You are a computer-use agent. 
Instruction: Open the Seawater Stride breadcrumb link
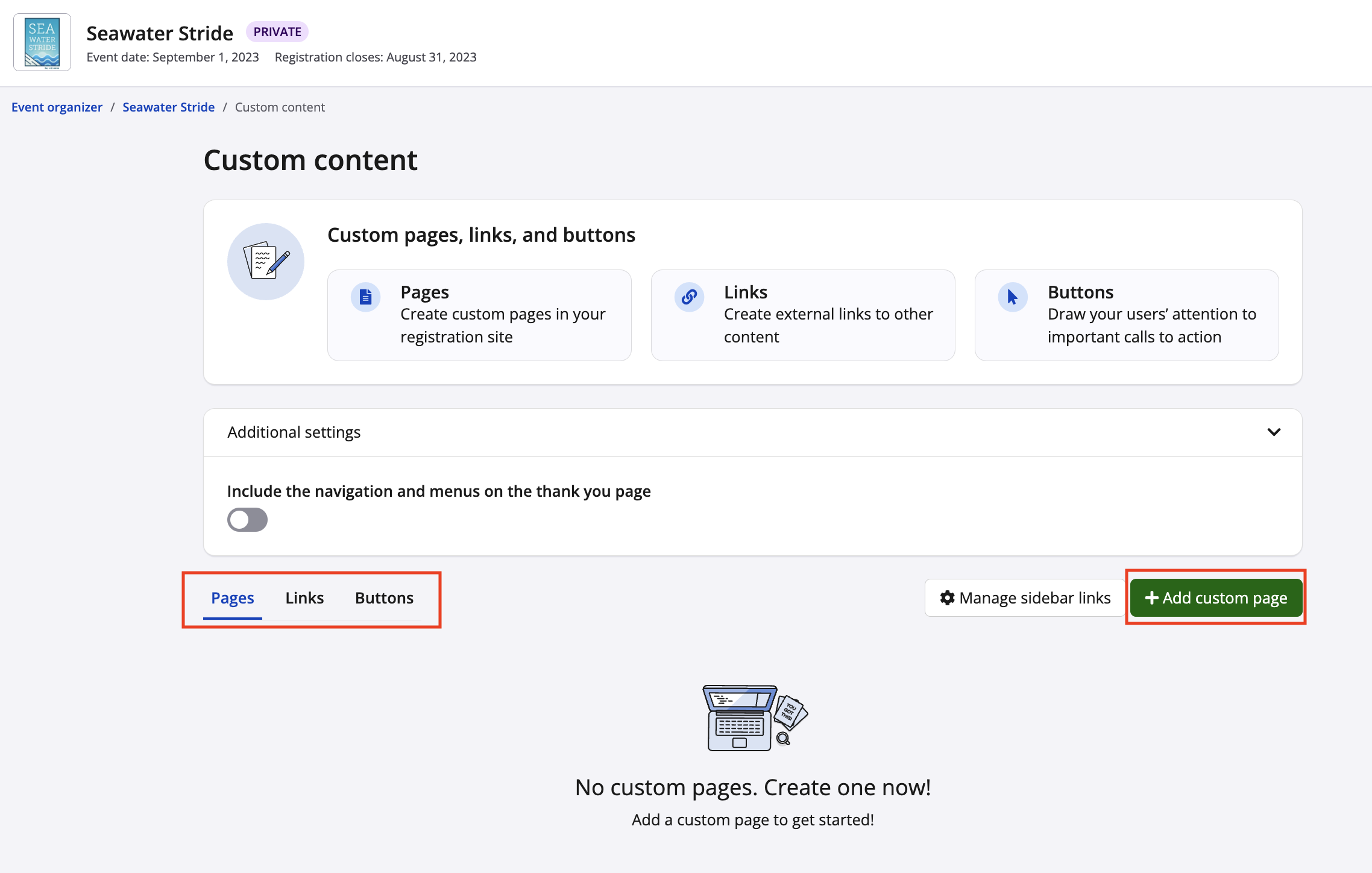(168, 107)
